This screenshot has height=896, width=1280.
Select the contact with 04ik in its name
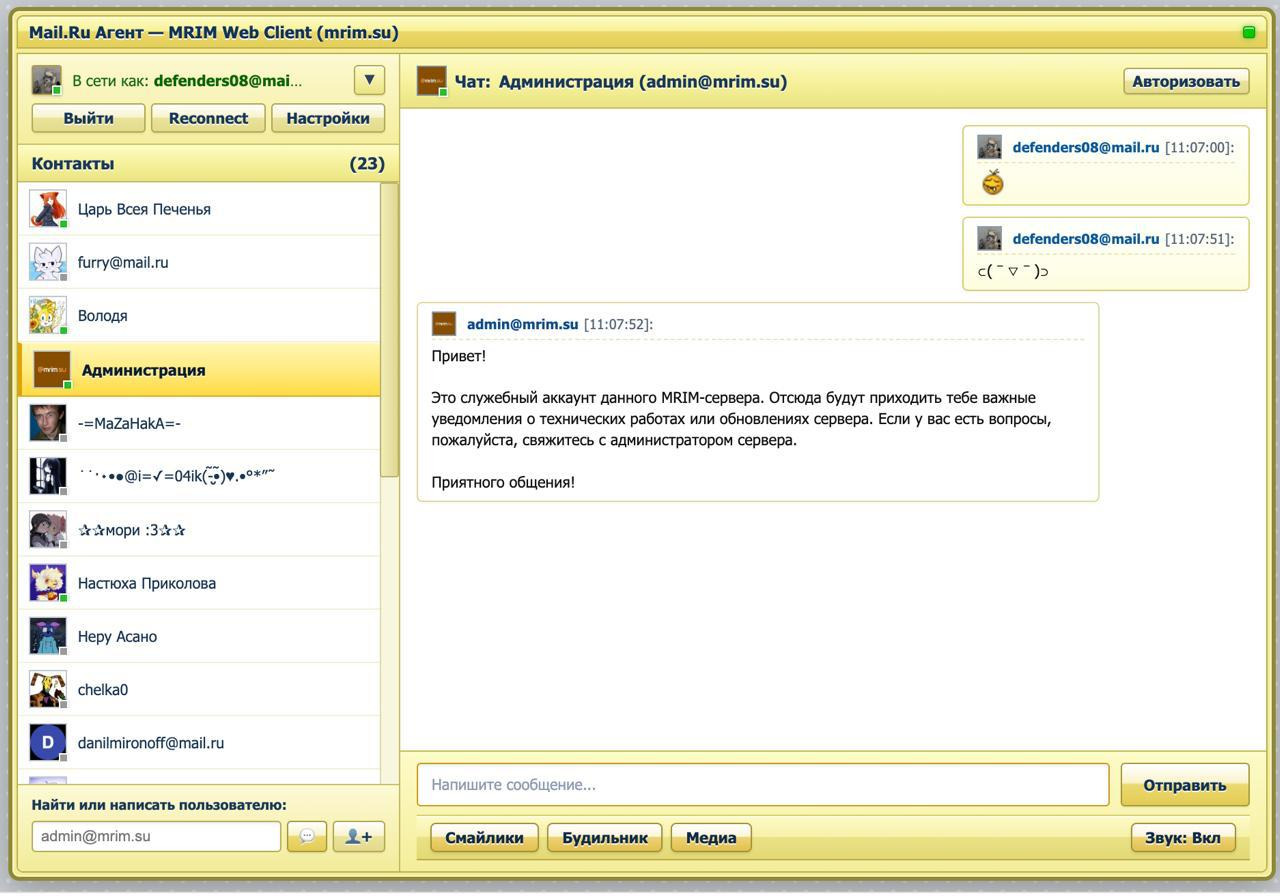(199, 476)
